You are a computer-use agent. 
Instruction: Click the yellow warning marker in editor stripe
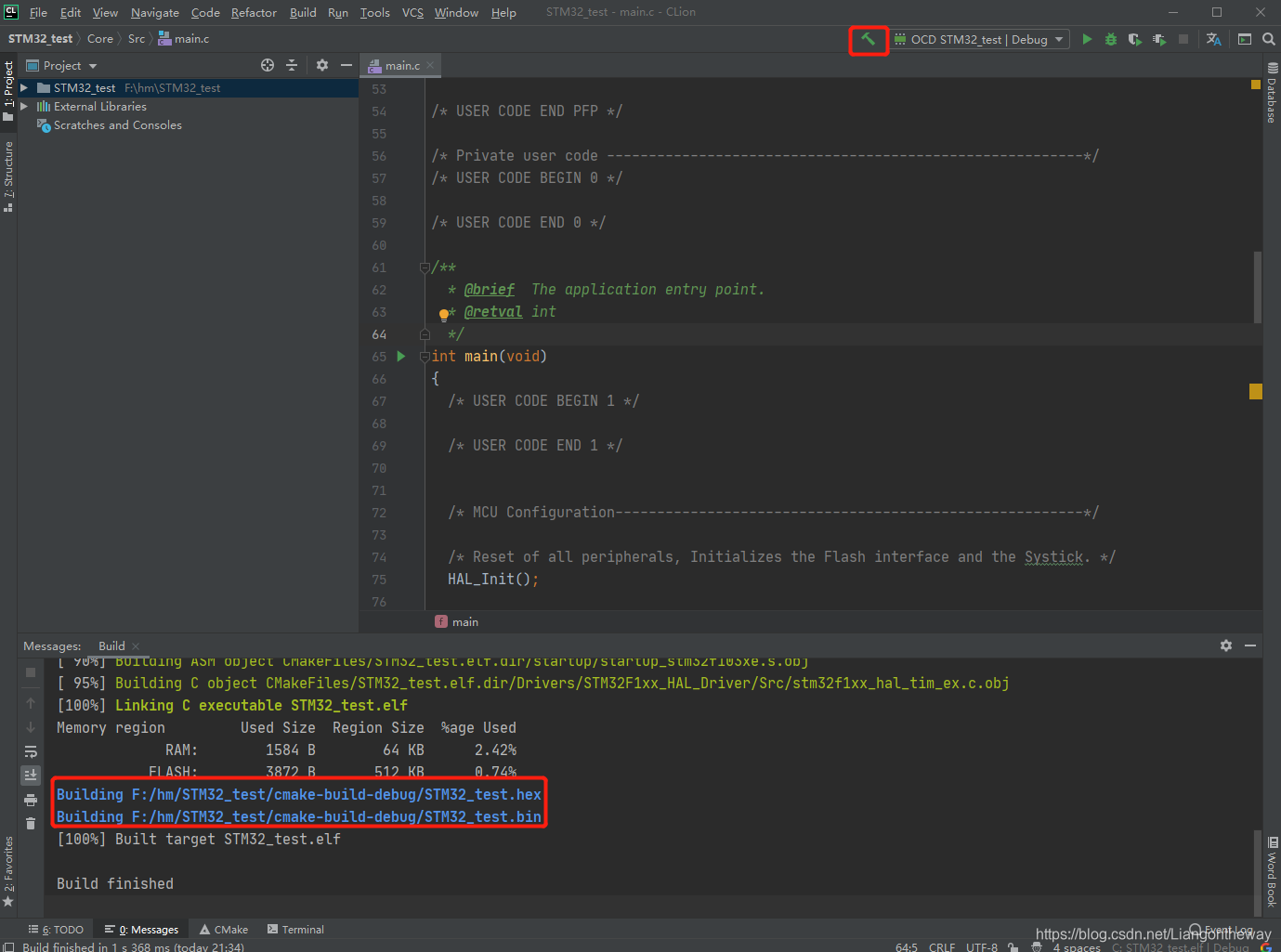pyautogui.click(x=1256, y=392)
